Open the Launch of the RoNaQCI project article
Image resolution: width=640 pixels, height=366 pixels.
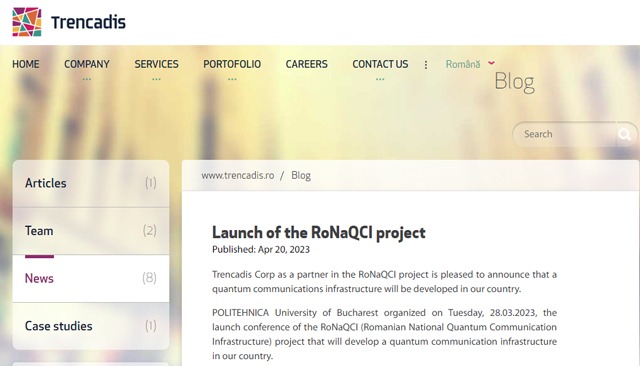point(319,233)
